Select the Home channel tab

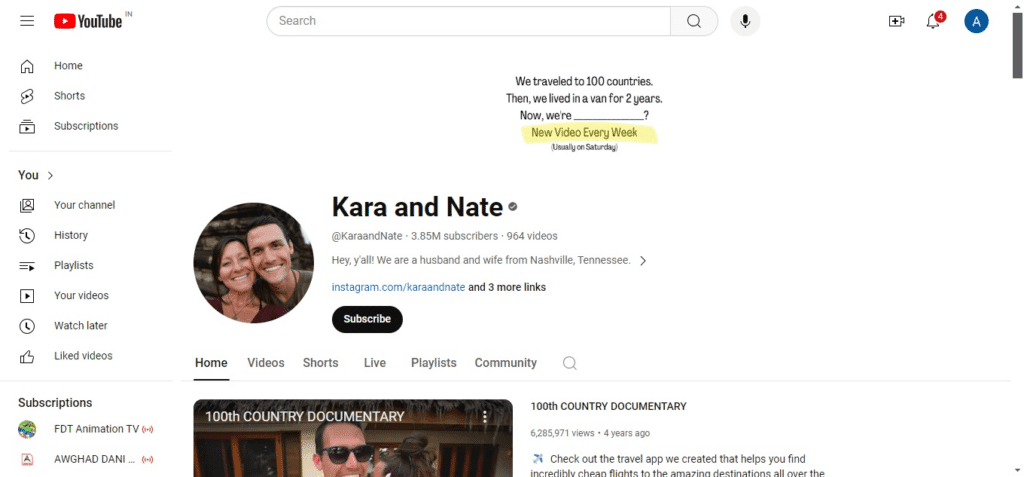coord(211,363)
